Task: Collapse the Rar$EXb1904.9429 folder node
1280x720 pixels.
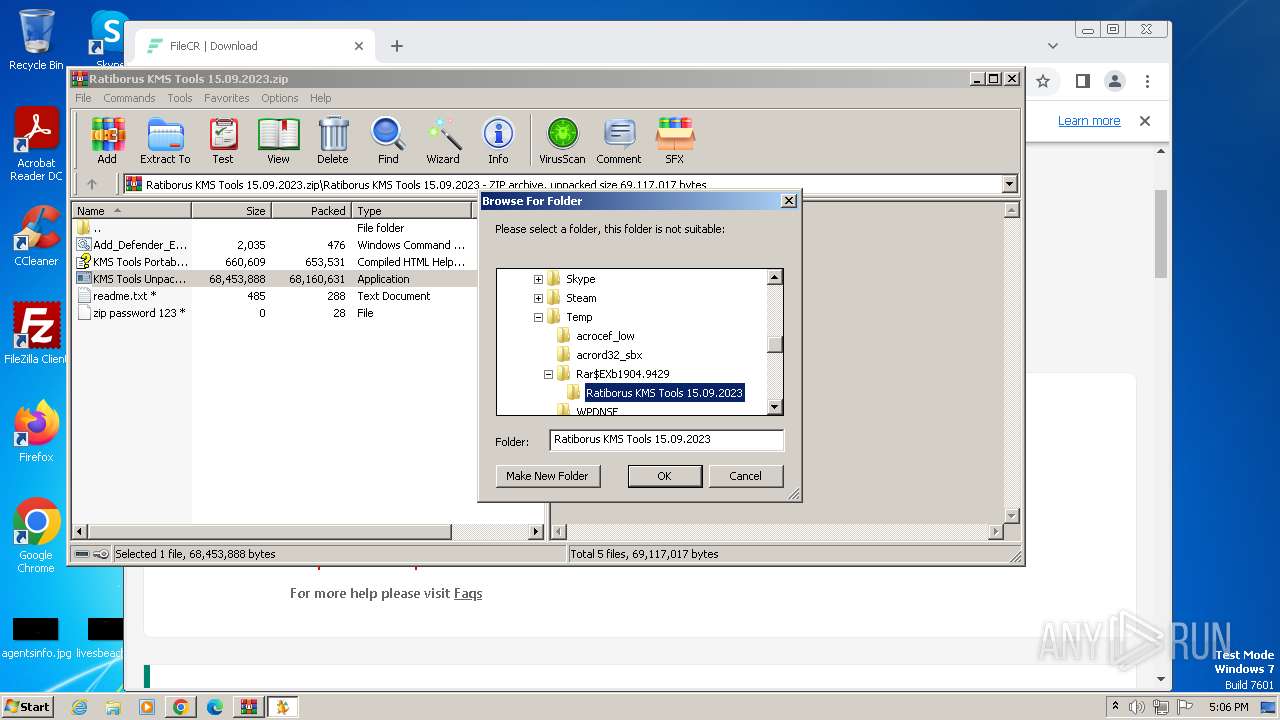Action: [548, 374]
